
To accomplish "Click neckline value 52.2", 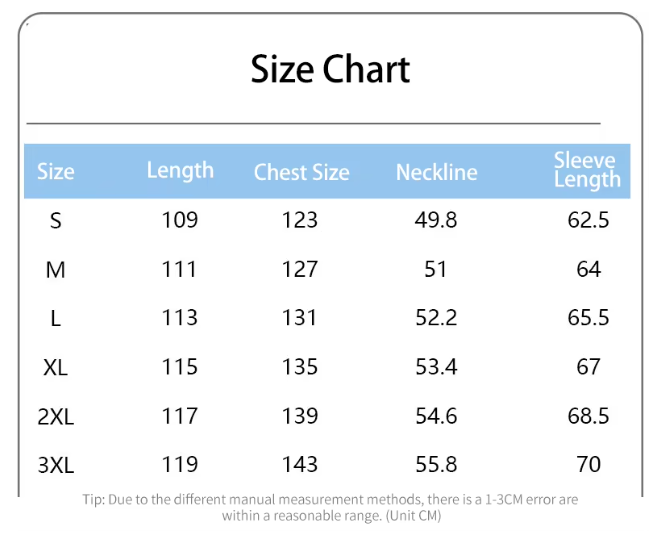I will coord(436,318).
